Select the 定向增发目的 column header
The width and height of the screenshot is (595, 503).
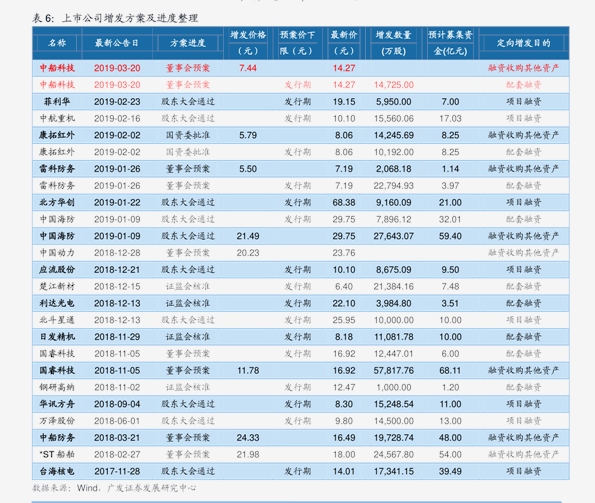coord(524,43)
